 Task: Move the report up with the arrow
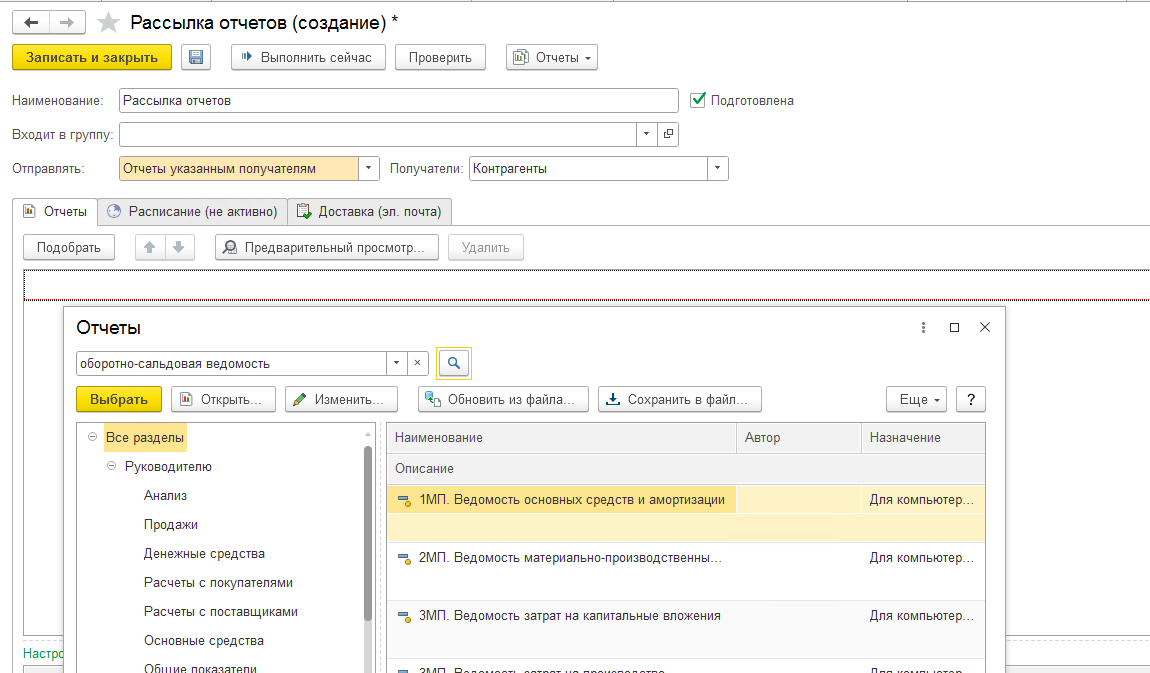(150, 248)
